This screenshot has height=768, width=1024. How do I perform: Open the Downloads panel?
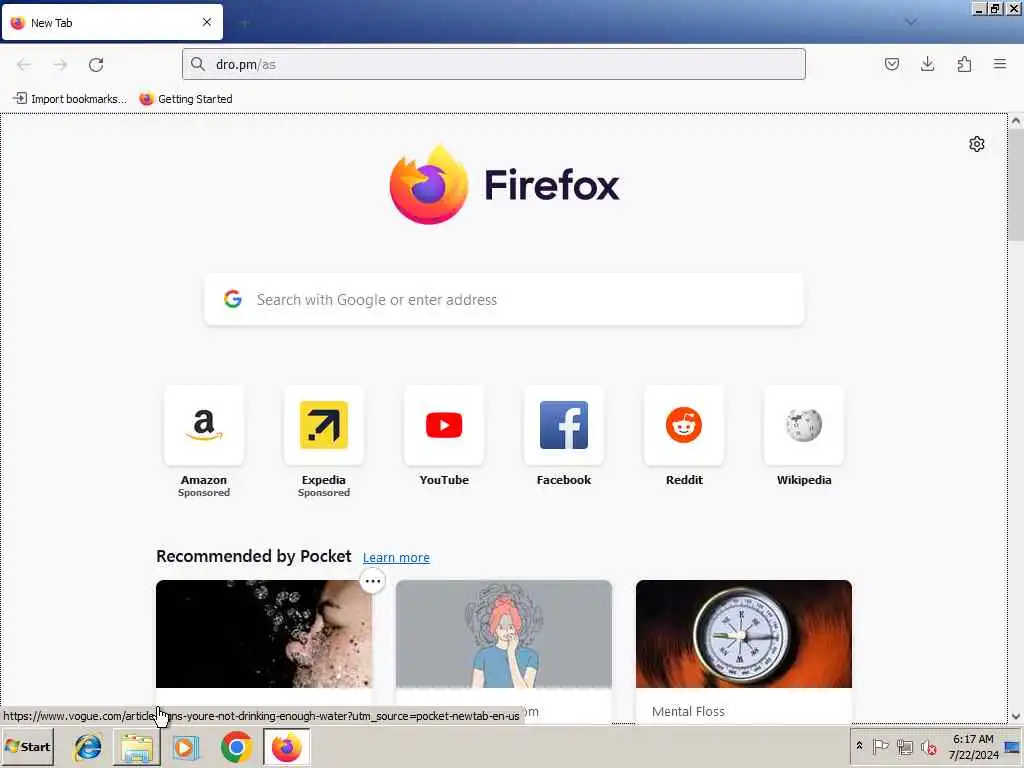coord(927,64)
